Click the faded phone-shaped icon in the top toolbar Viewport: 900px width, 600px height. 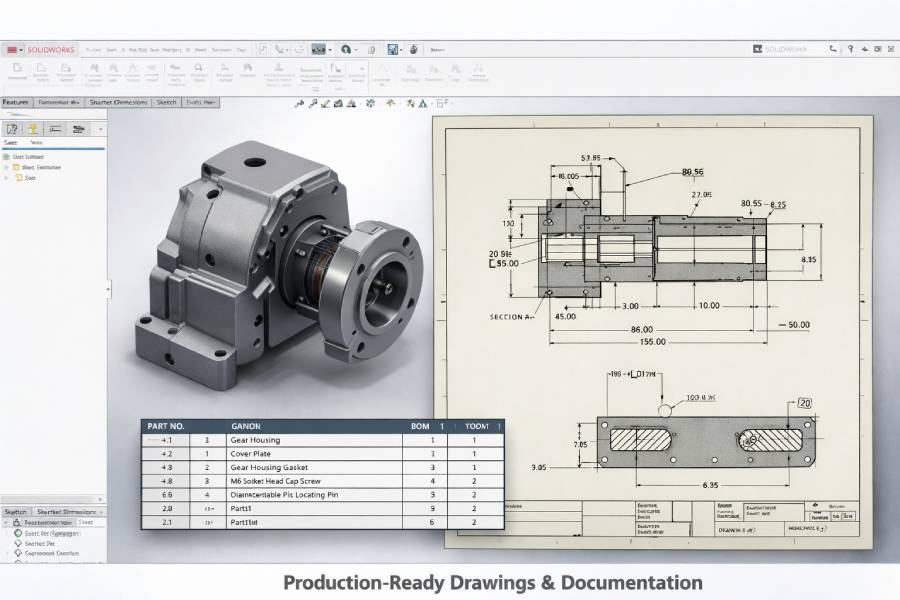[x=279, y=50]
